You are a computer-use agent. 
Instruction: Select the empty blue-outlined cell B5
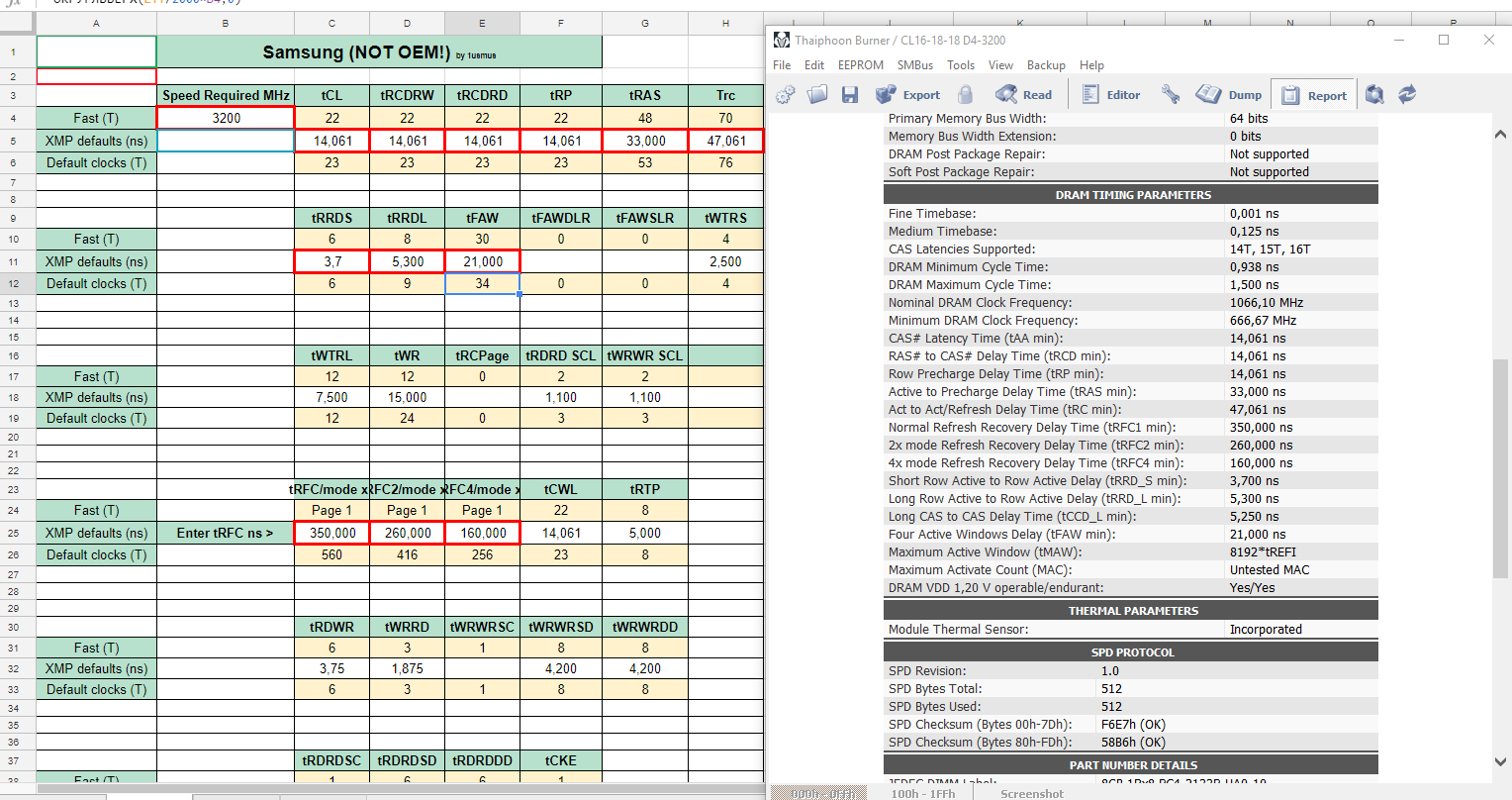[226, 141]
